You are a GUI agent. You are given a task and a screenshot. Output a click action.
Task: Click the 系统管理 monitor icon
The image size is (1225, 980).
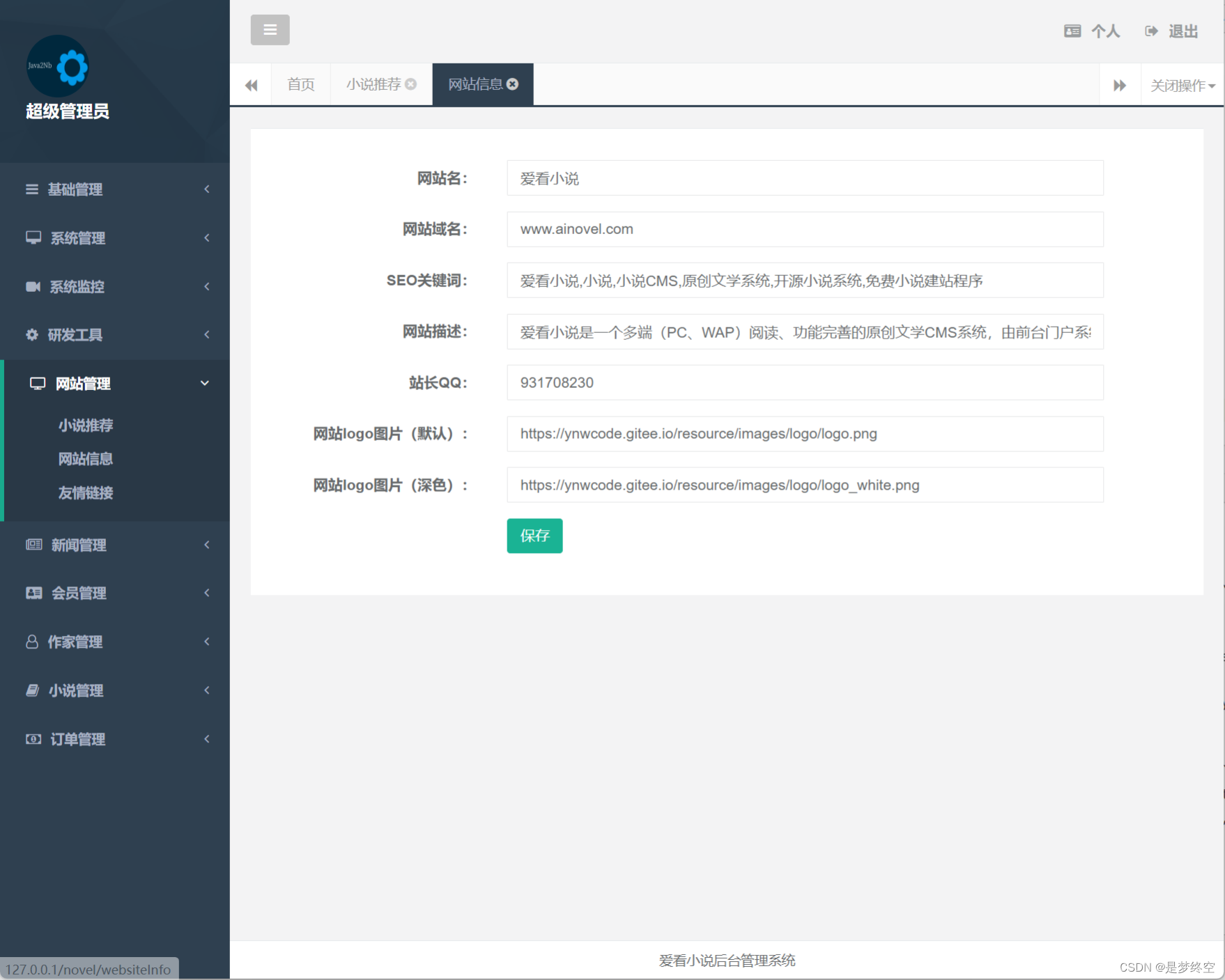coord(33,238)
